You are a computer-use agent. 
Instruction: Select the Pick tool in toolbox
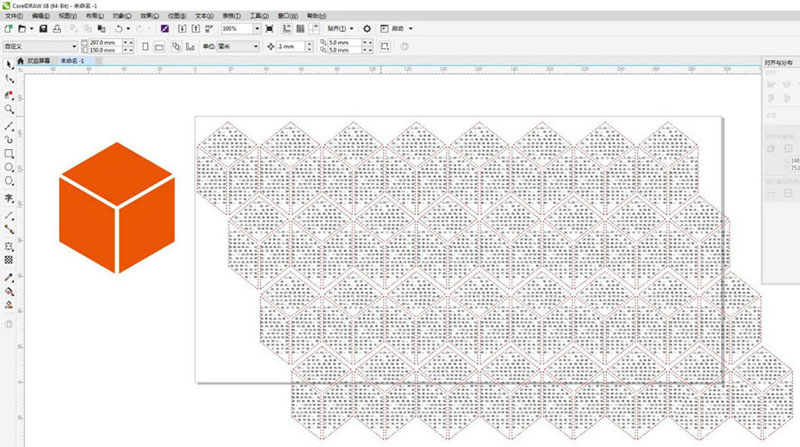point(9,64)
